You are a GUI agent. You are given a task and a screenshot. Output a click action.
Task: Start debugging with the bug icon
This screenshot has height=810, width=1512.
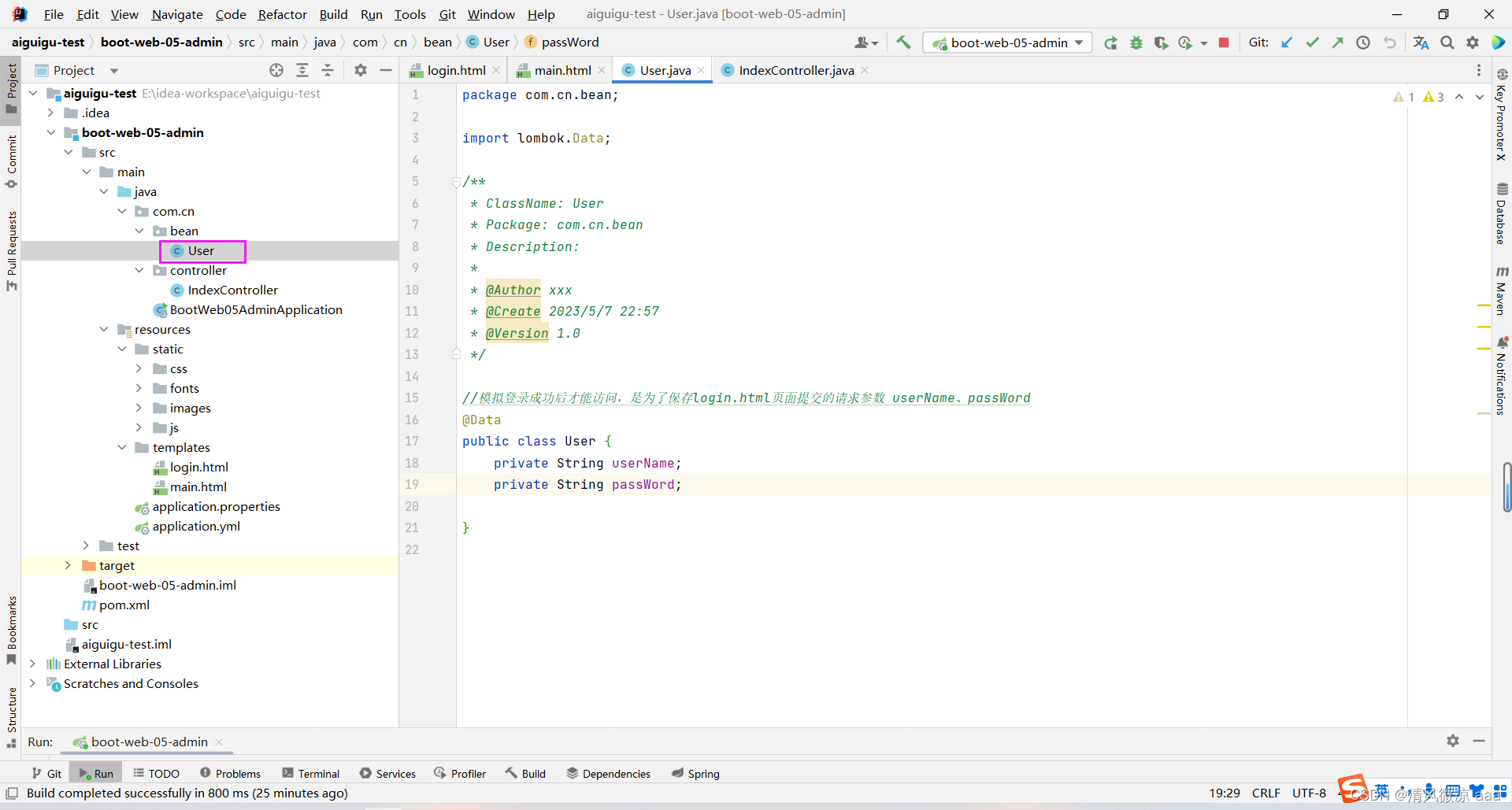point(1136,43)
